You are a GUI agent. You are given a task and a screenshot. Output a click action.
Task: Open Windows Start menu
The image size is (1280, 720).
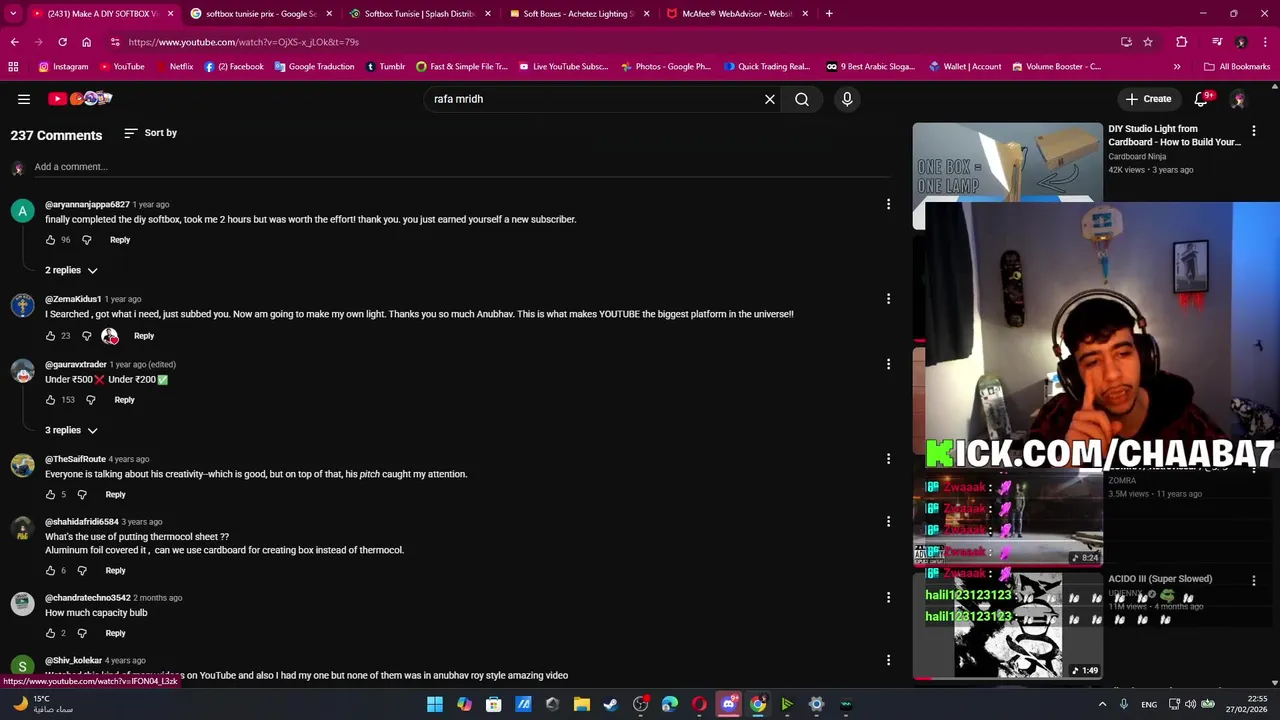pyautogui.click(x=435, y=705)
